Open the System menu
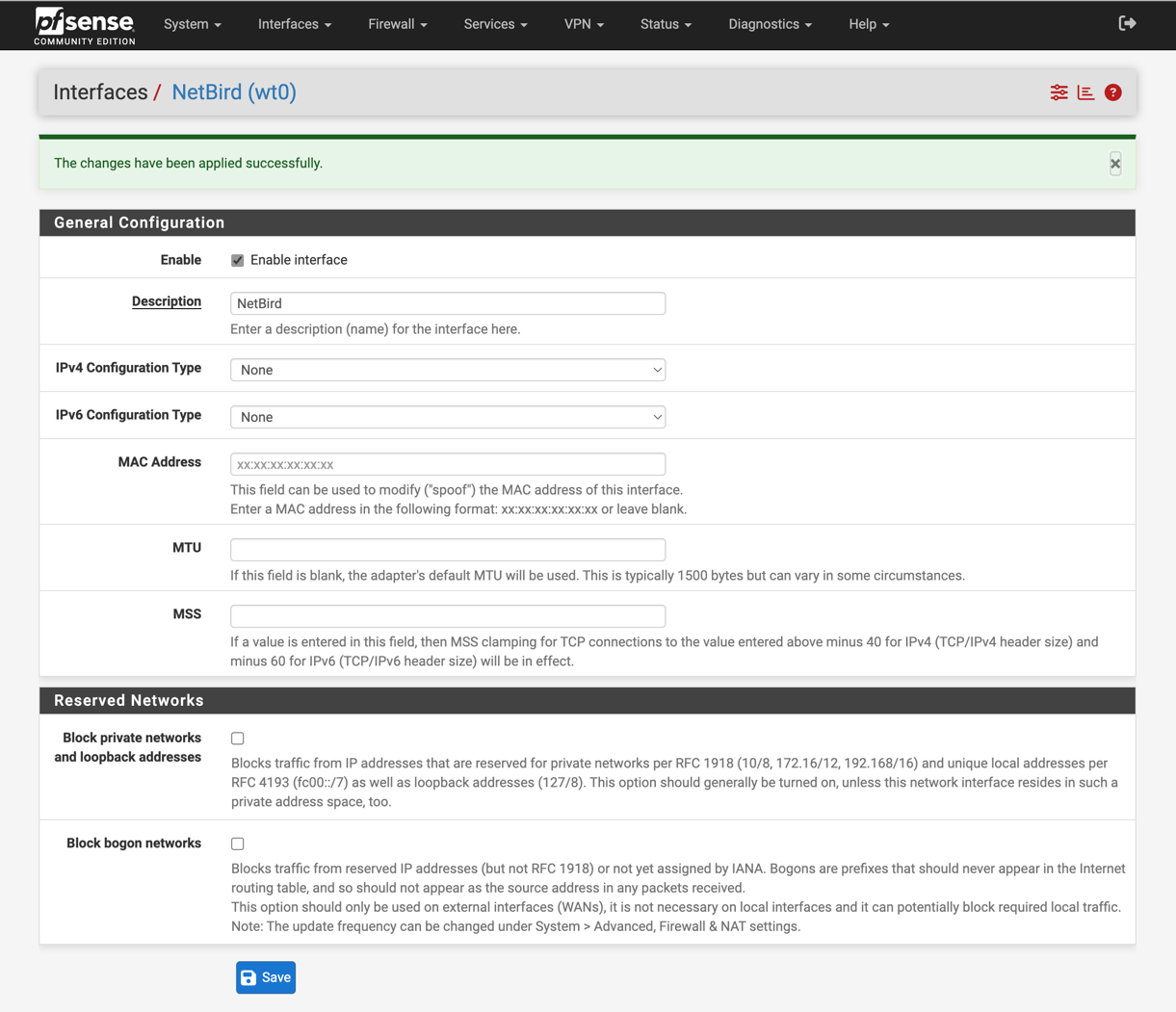The height and width of the screenshot is (1012, 1176). (x=192, y=24)
